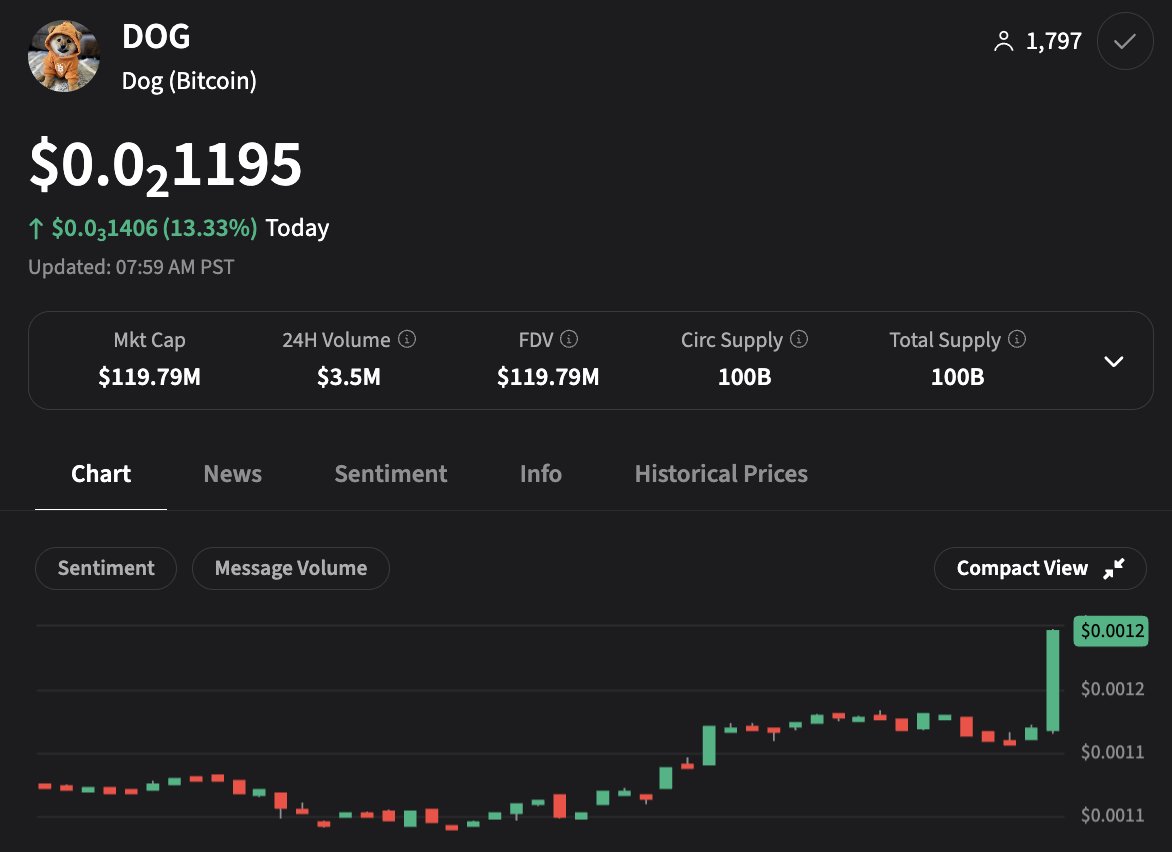
Task: Click the Total Supply 100B value
Action: point(957,377)
